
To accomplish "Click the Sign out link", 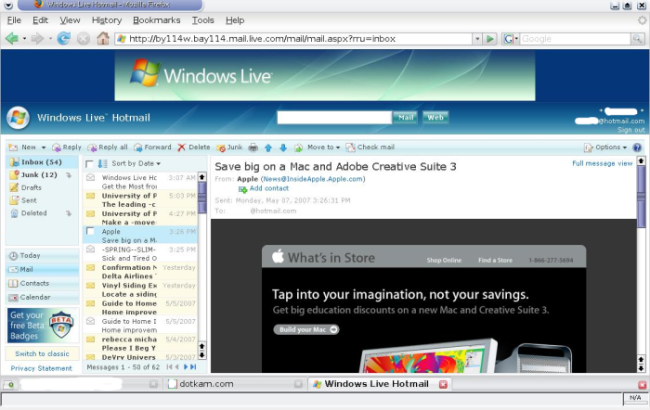I will tap(631, 130).
